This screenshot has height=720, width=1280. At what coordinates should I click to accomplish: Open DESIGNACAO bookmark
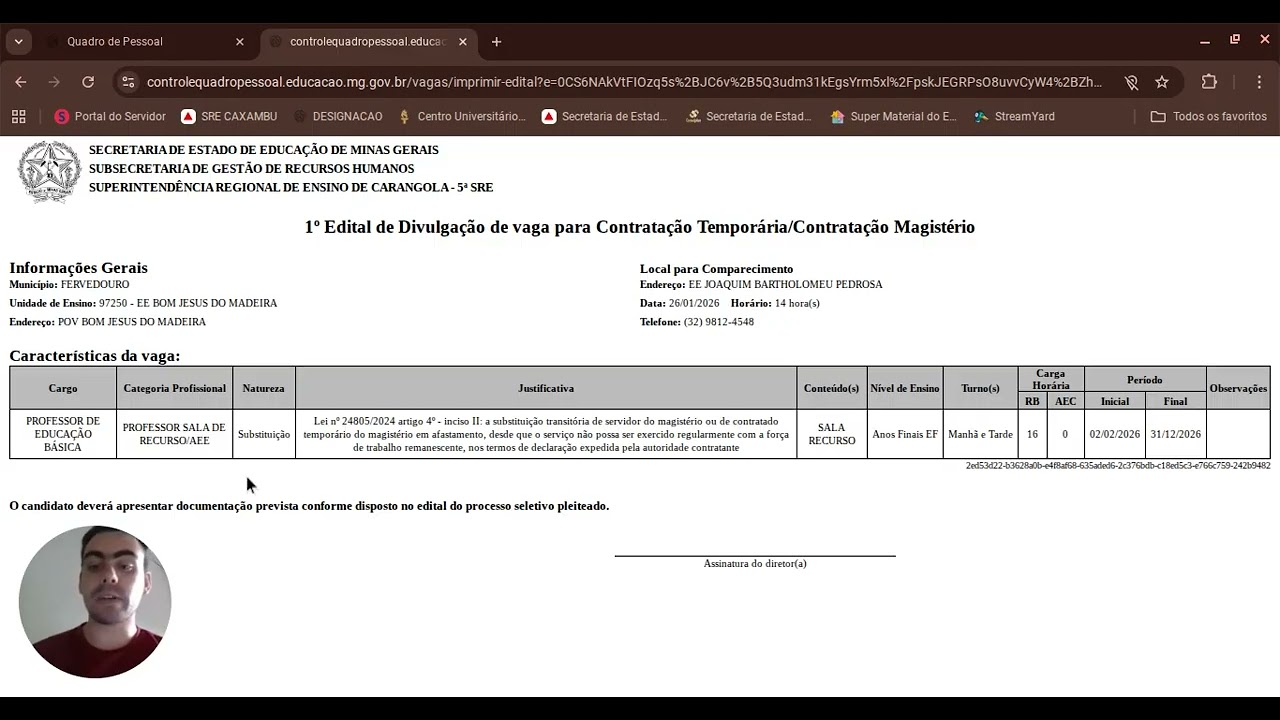(x=338, y=116)
